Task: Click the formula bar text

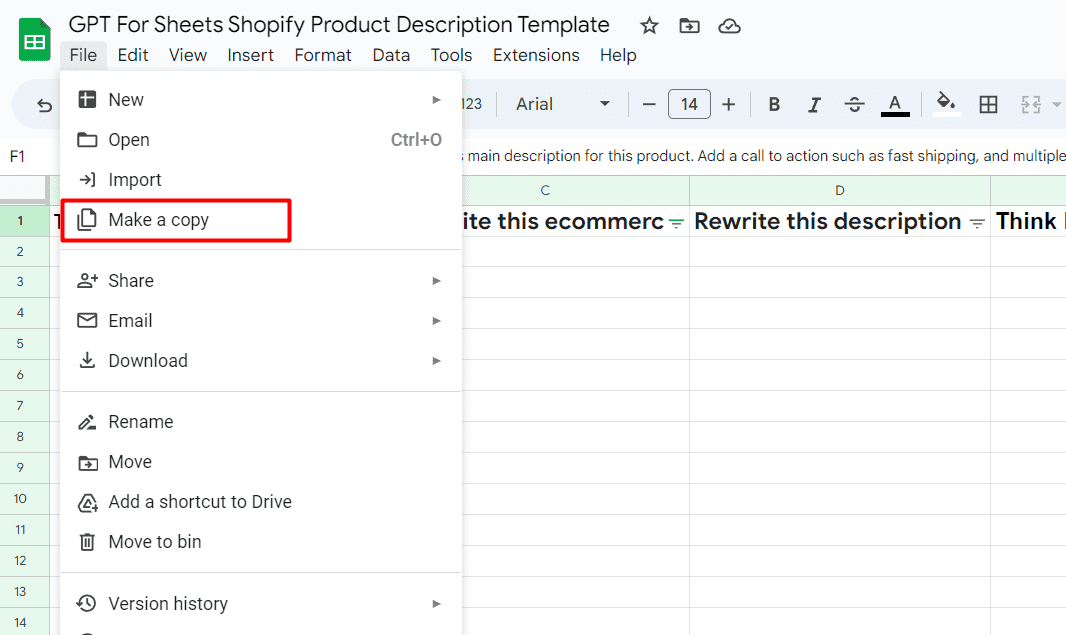Action: (764, 156)
